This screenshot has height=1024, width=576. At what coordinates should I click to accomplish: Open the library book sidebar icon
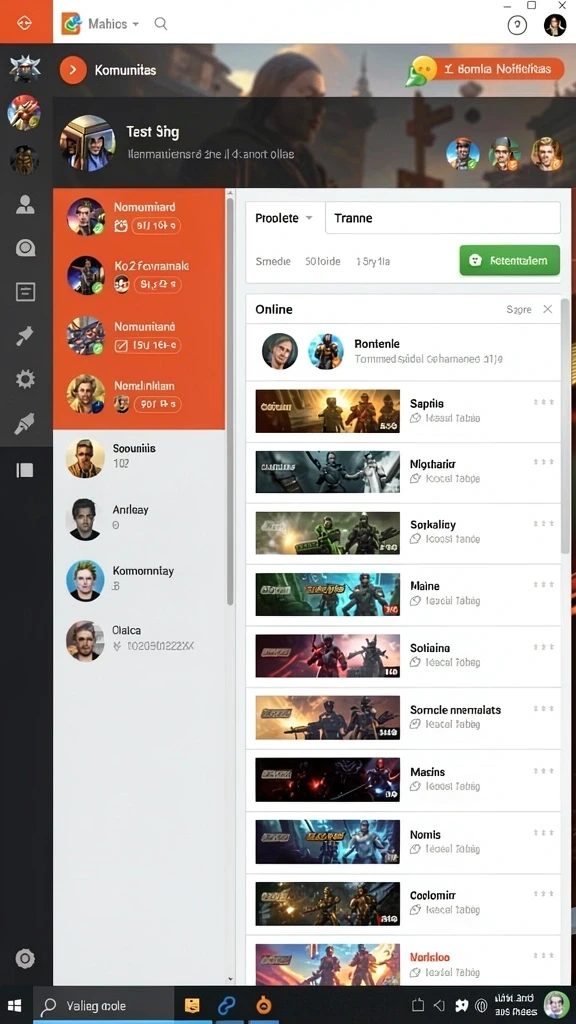[25, 470]
